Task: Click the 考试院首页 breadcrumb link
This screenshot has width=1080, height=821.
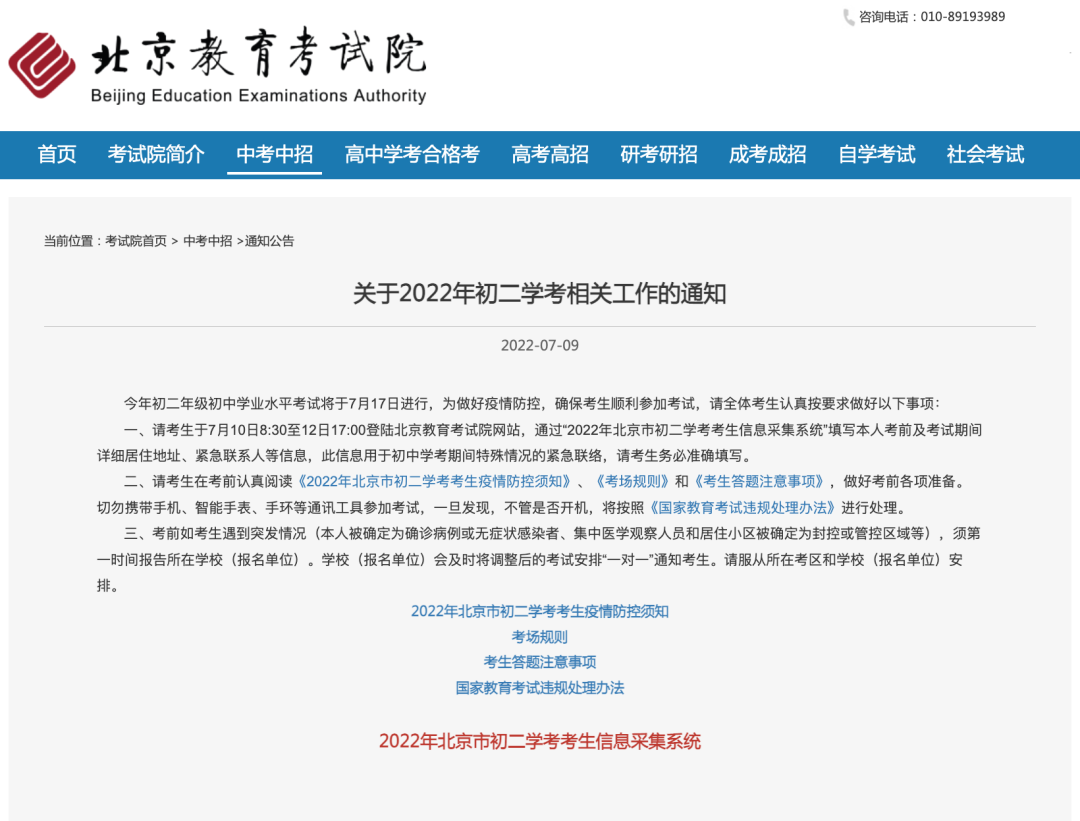Action: click(136, 241)
